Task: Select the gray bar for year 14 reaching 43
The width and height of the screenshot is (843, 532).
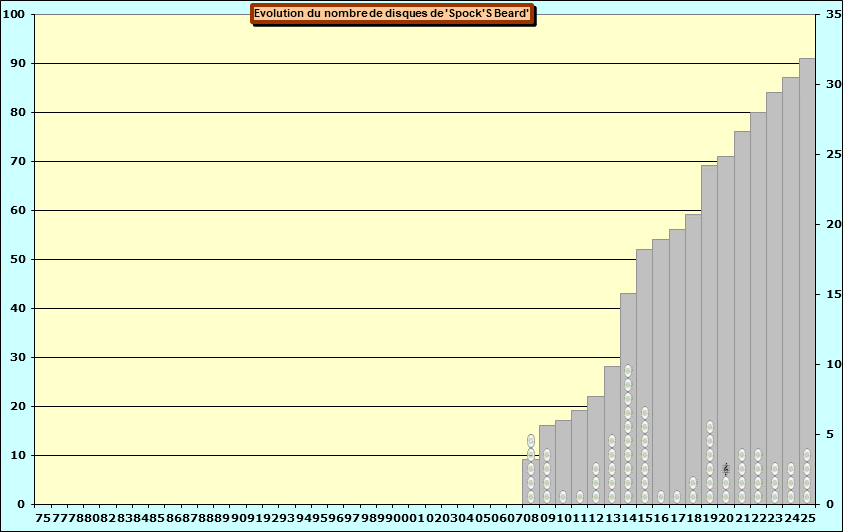Action: pos(628,399)
